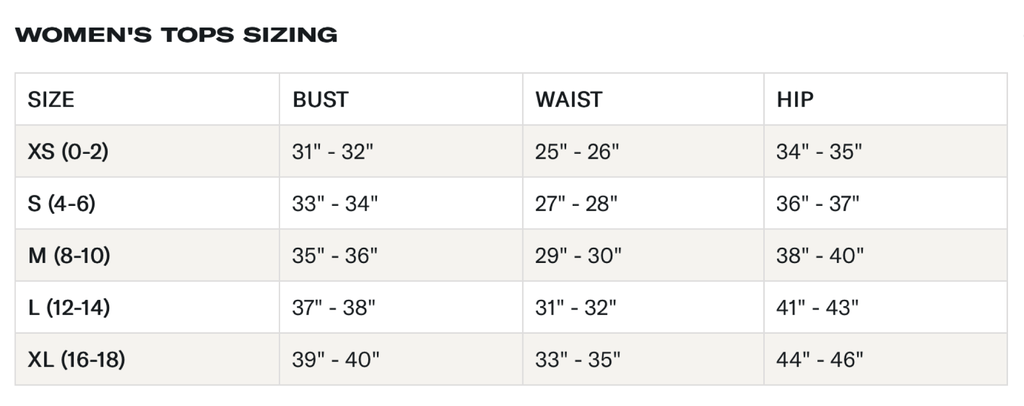Click the 31" - 32" bust measurement

(x=332, y=152)
